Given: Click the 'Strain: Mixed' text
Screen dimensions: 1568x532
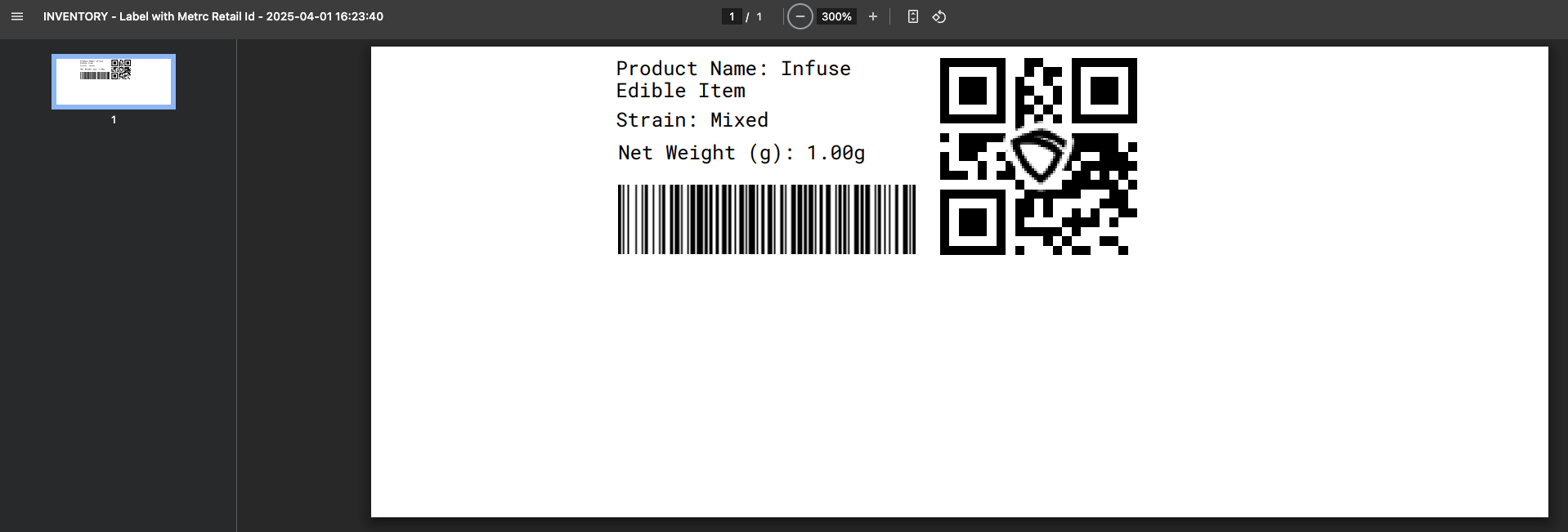Looking at the screenshot, I should coord(692,120).
